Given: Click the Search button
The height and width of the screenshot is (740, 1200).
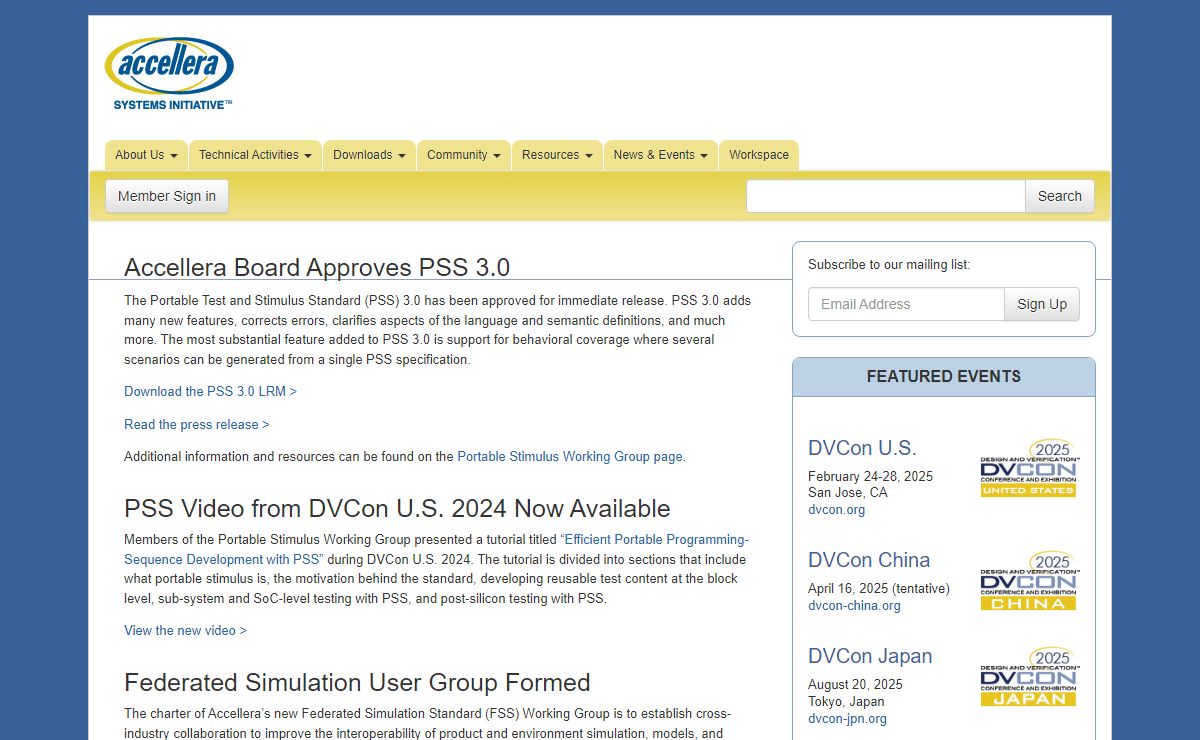Looking at the screenshot, I should pos(1060,196).
